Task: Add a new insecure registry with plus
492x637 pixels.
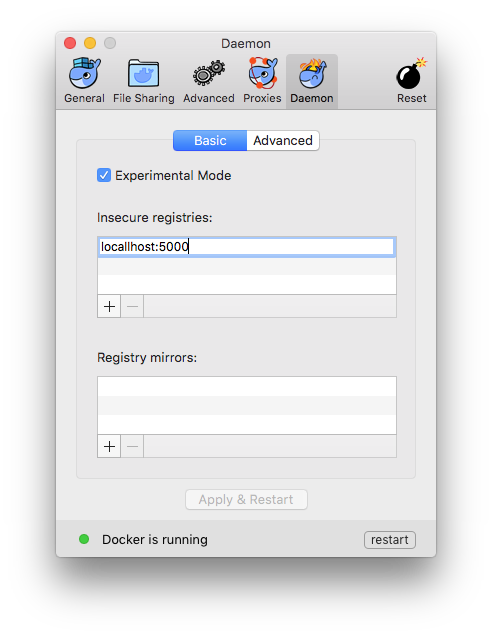Action: coord(109,306)
